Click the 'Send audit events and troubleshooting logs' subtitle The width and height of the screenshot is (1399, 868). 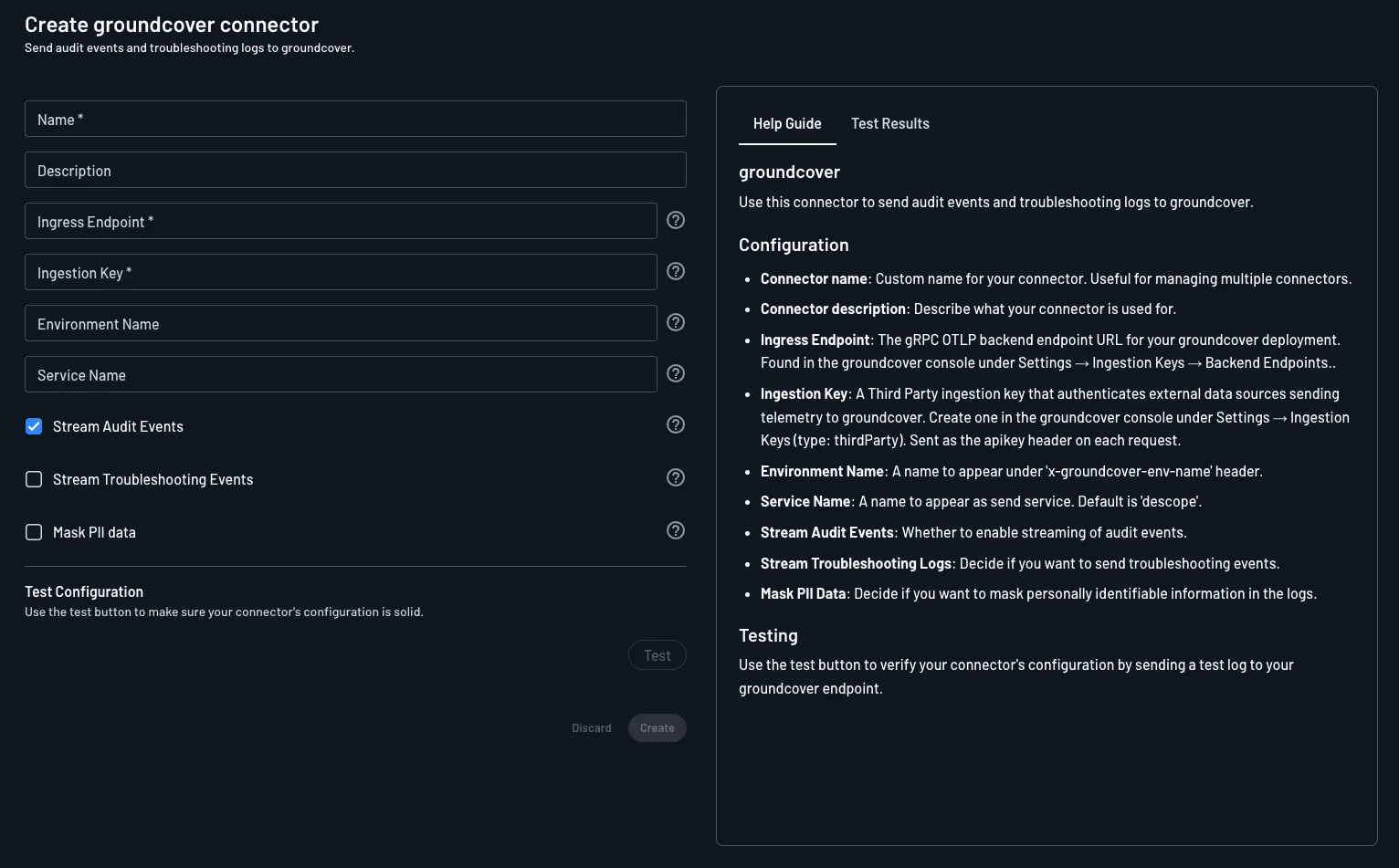tap(189, 47)
